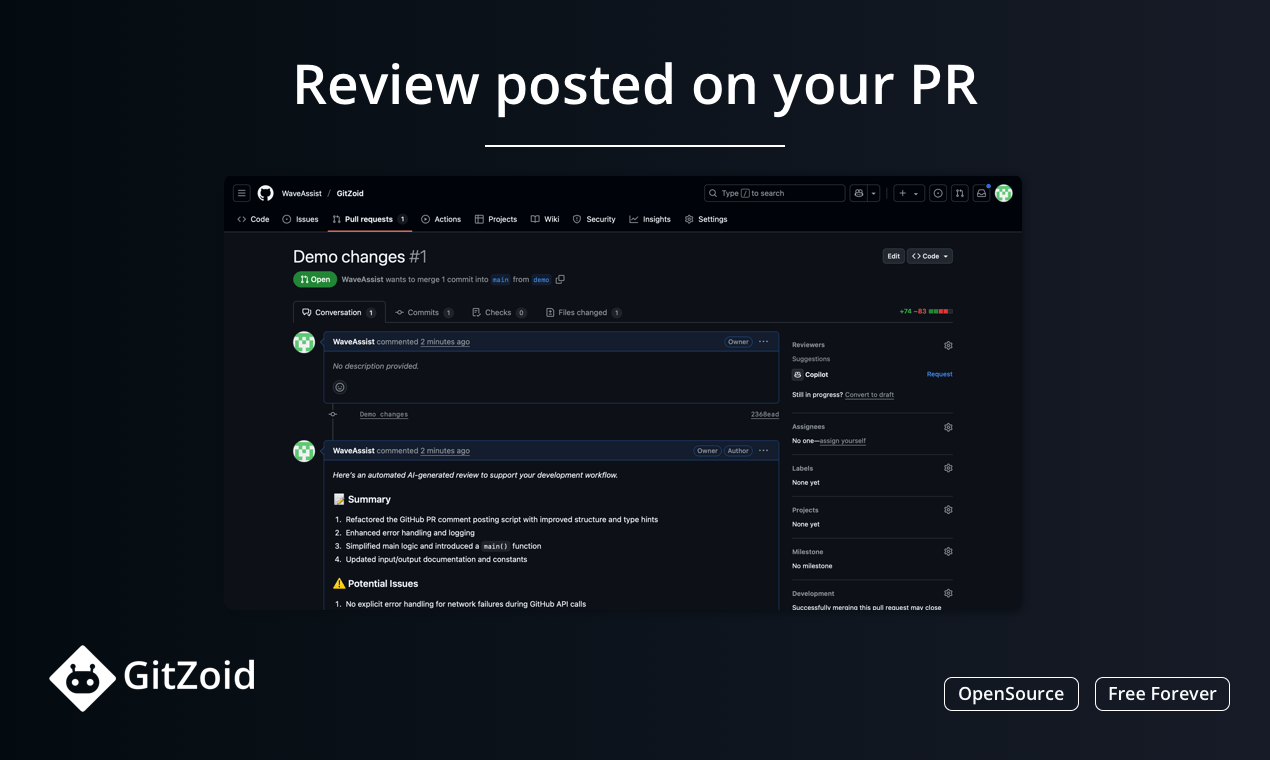Click the Copilot reviewer suggestion icon
1270x760 pixels.
(x=797, y=374)
